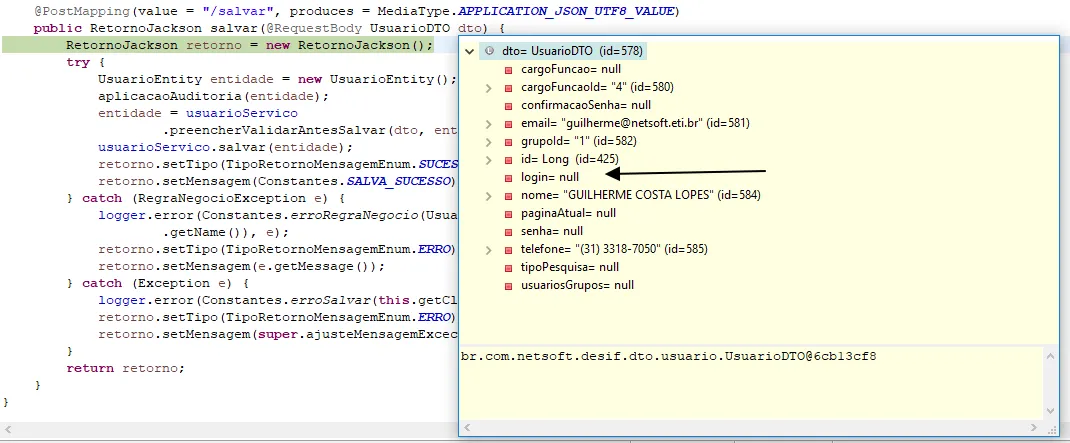Click the return retorno statement
The width and height of the screenshot is (1070, 443).
[x=126, y=368]
